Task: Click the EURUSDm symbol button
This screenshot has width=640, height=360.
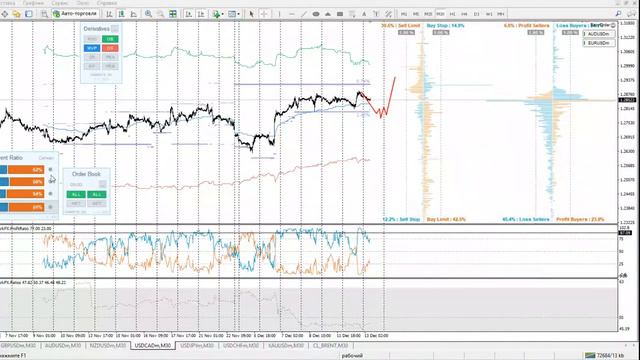Action: pos(599,43)
